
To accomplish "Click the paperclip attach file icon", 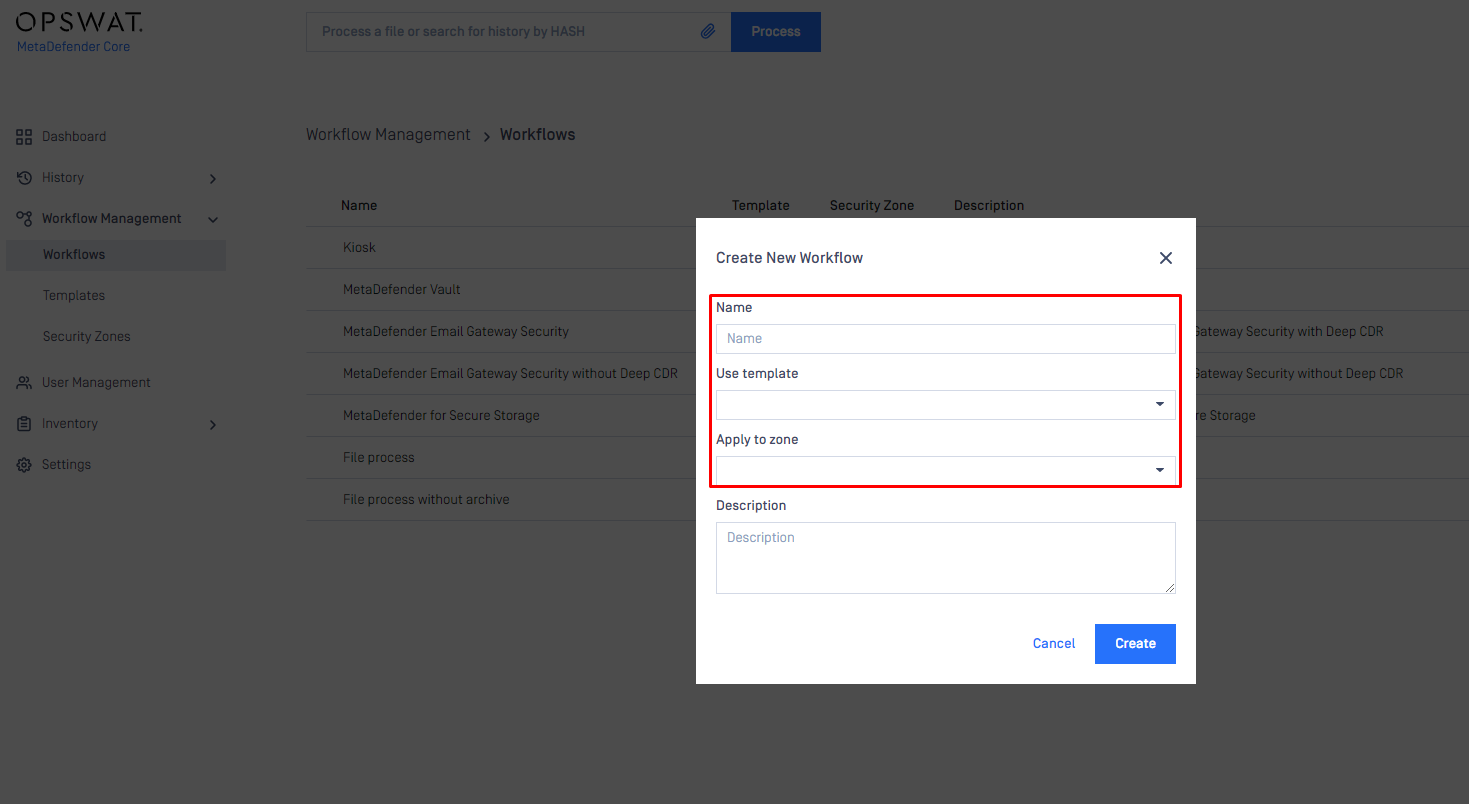I will coord(708,32).
